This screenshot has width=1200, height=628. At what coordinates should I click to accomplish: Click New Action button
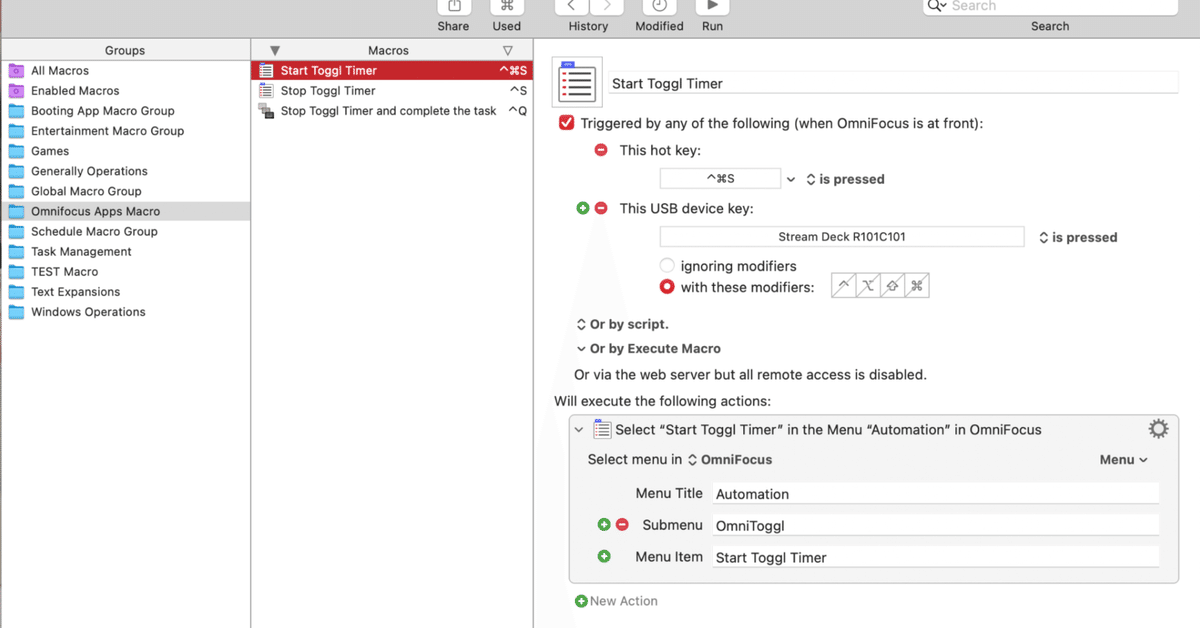(x=616, y=601)
